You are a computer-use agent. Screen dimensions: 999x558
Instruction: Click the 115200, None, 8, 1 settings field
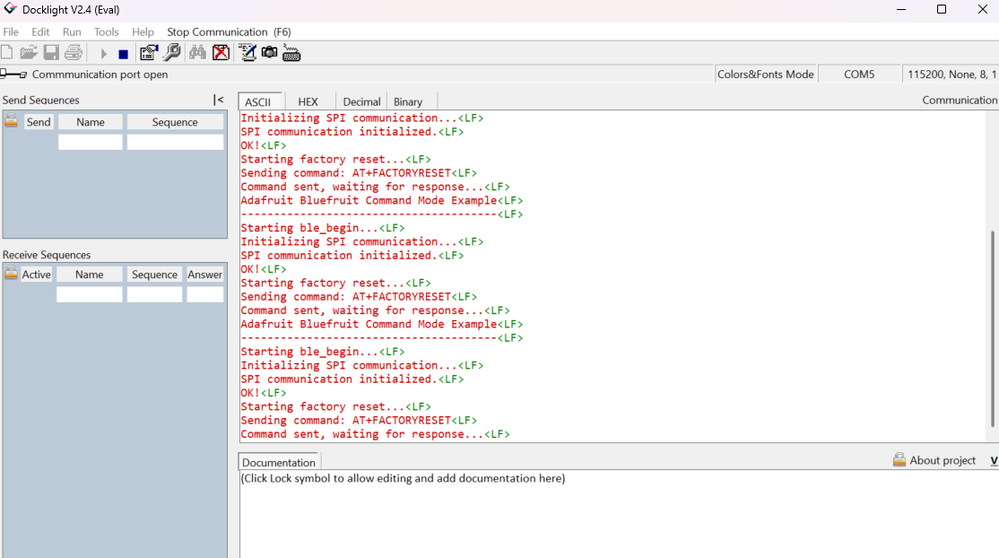tap(951, 74)
